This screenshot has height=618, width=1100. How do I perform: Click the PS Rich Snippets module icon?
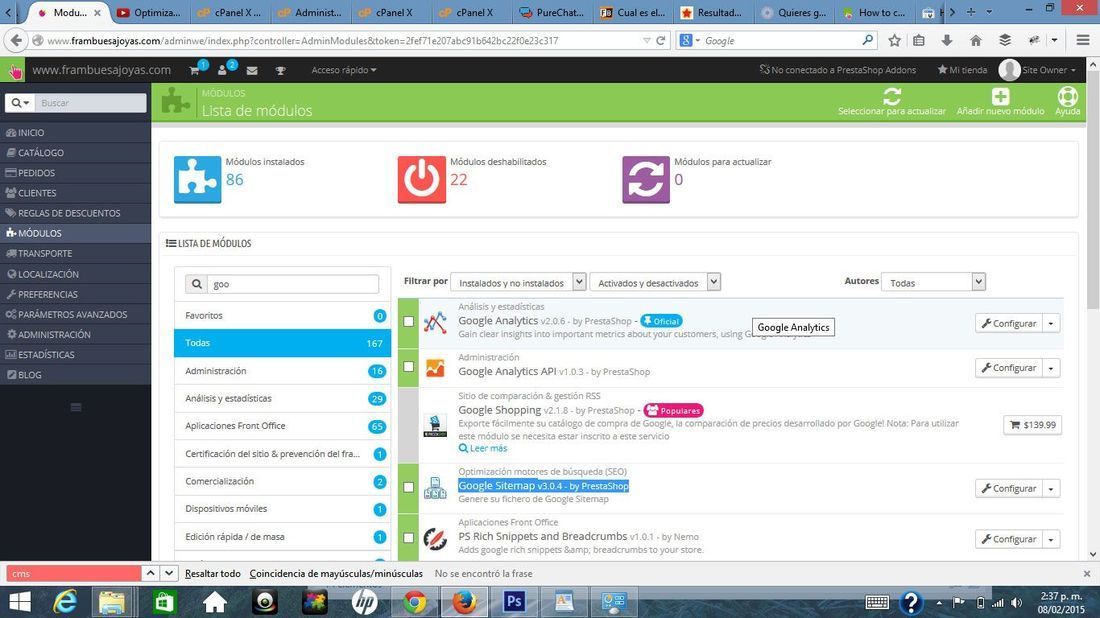435,538
